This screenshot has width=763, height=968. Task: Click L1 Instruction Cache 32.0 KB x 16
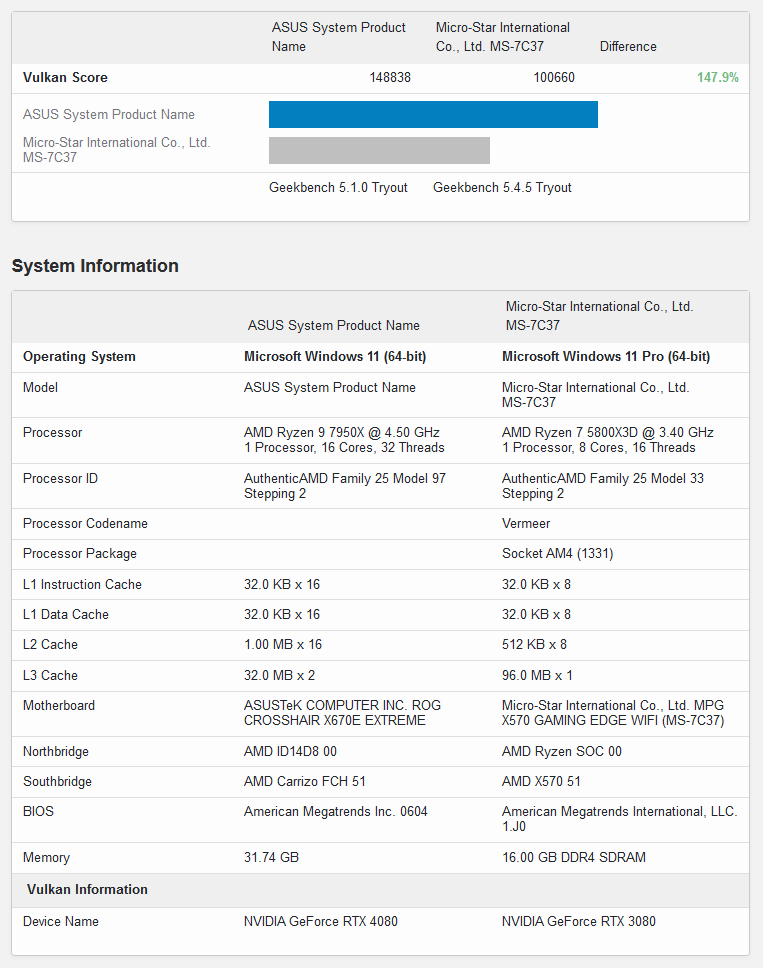281,585
